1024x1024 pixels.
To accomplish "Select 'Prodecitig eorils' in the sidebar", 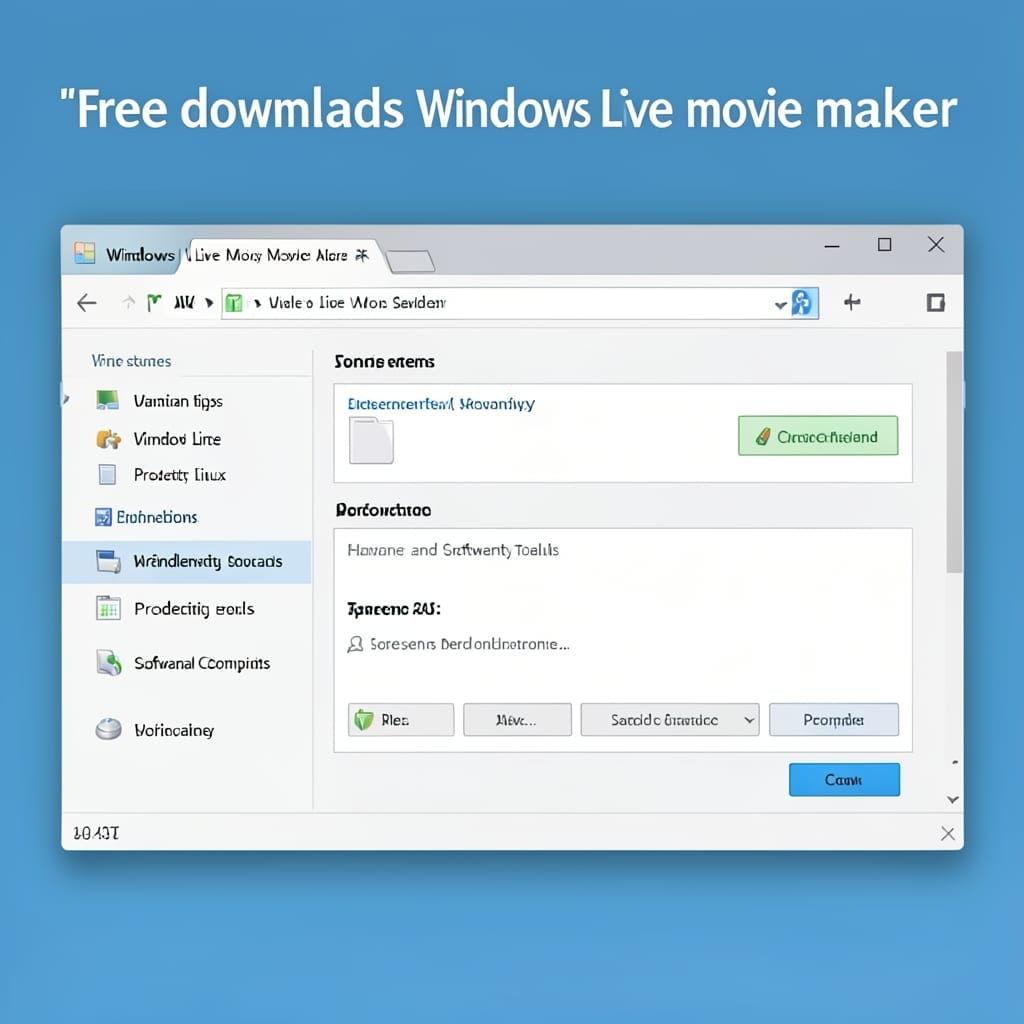I will point(194,609).
